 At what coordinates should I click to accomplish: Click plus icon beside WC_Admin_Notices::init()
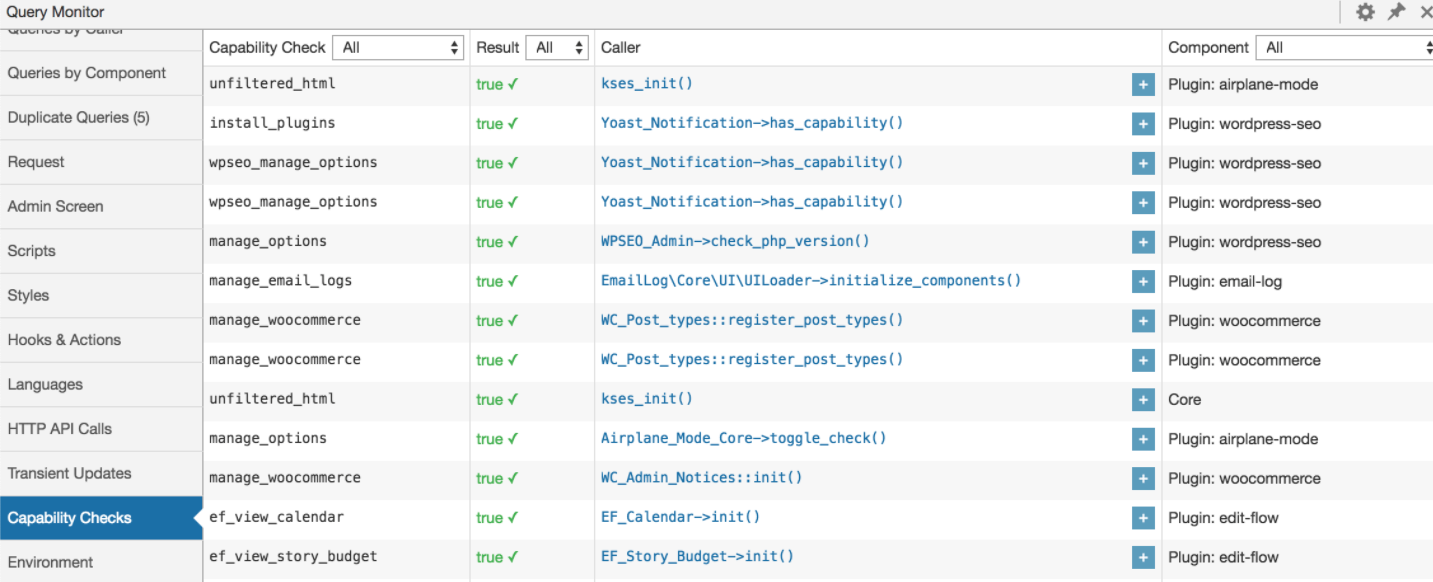tap(1143, 478)
